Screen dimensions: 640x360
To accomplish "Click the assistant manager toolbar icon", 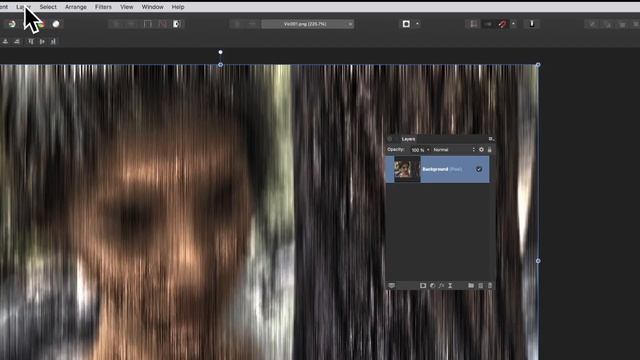I will click(532, 24).
